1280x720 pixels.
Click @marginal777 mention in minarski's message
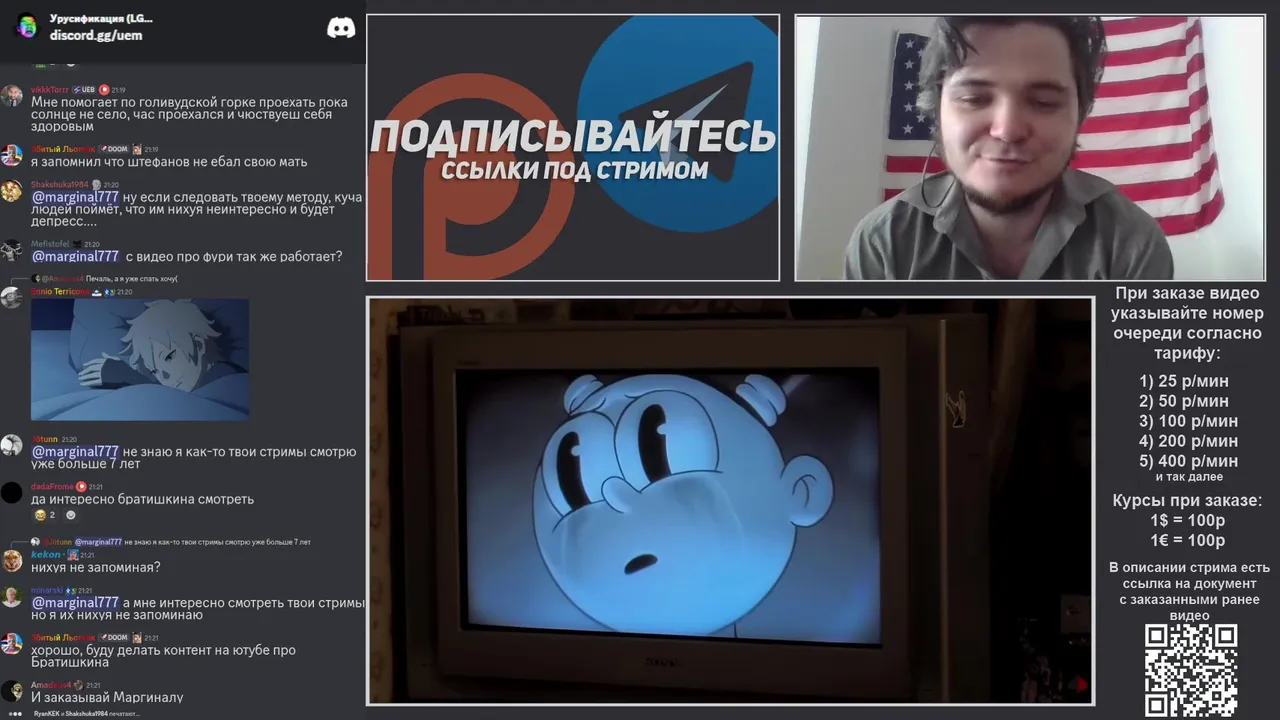point(75,603)
